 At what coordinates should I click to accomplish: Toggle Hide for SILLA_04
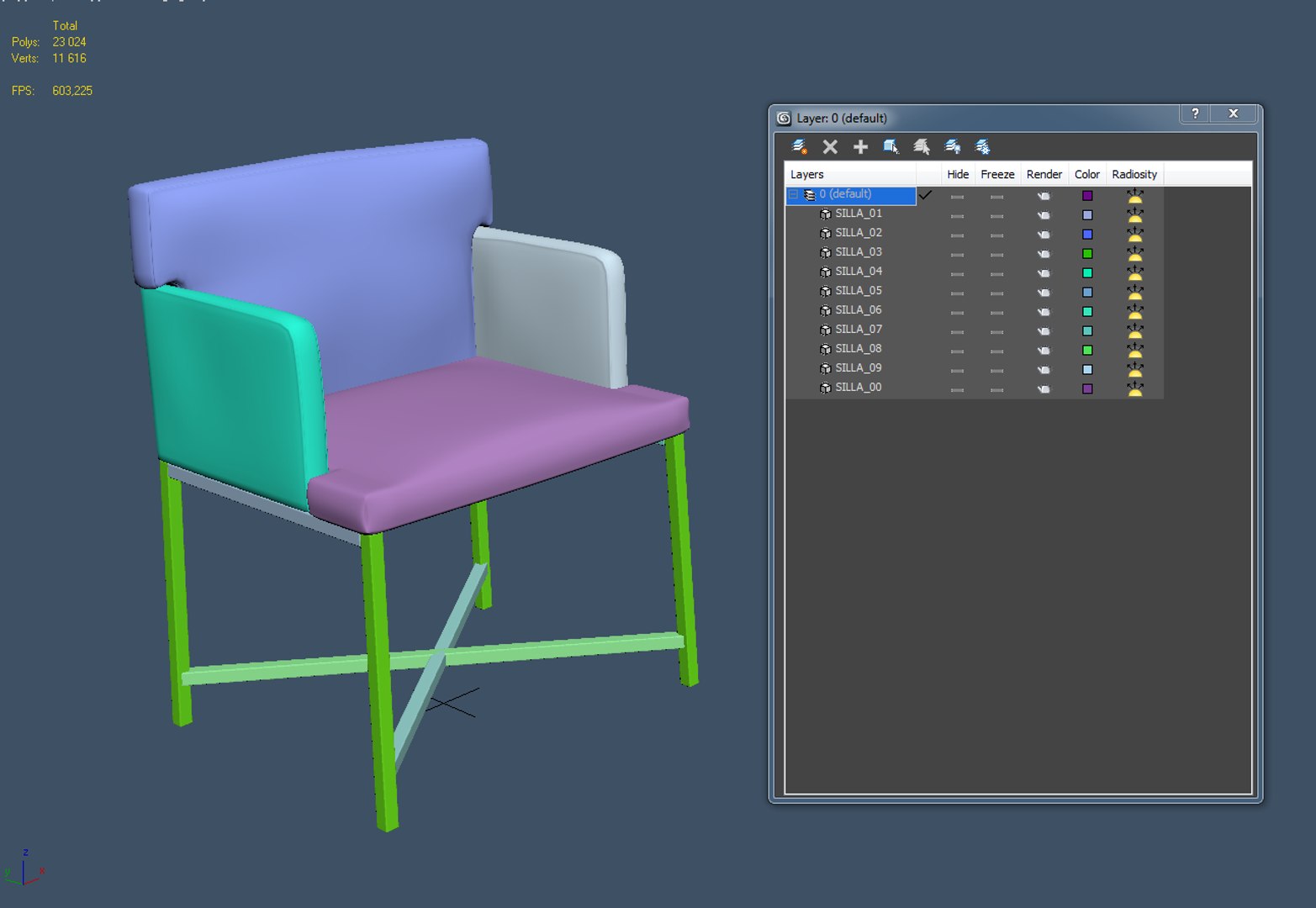[957, 273]
